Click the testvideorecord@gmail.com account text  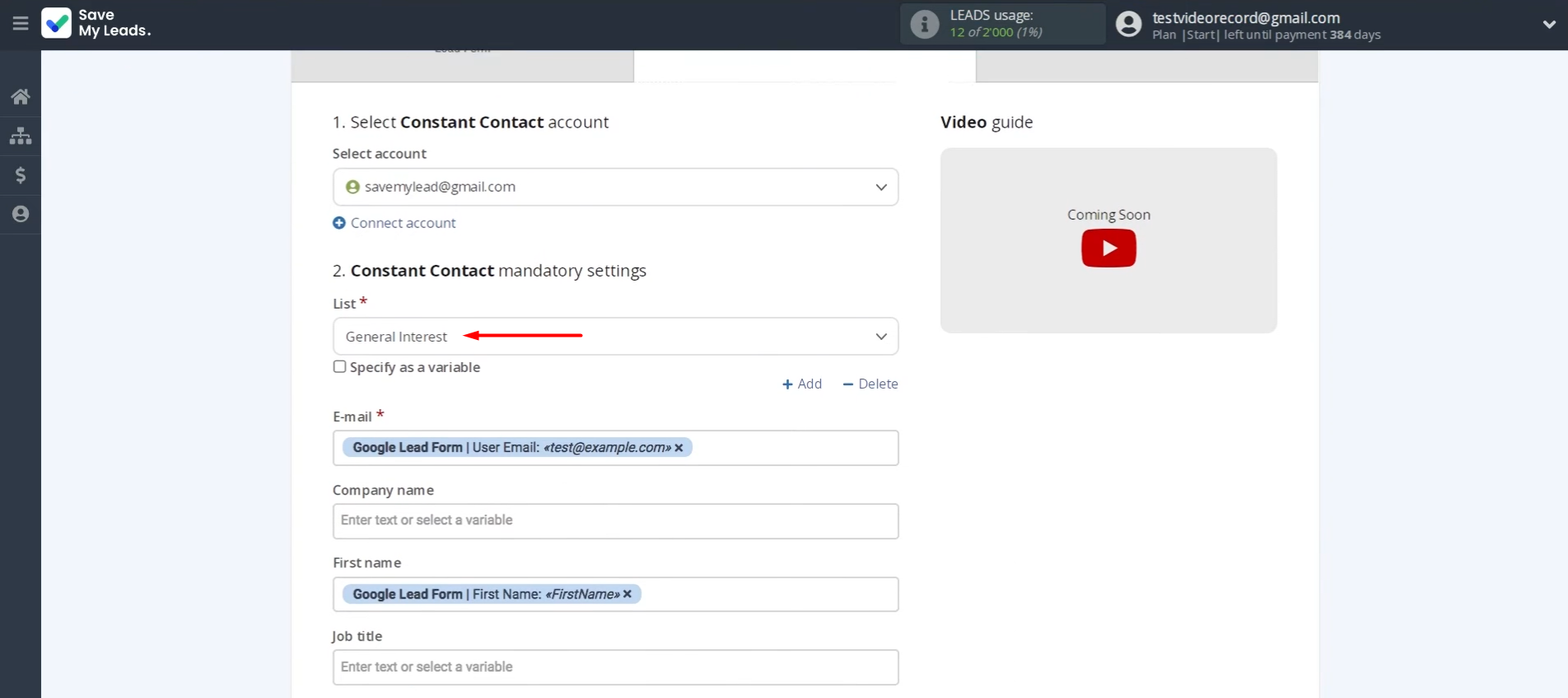[1245, 17]
